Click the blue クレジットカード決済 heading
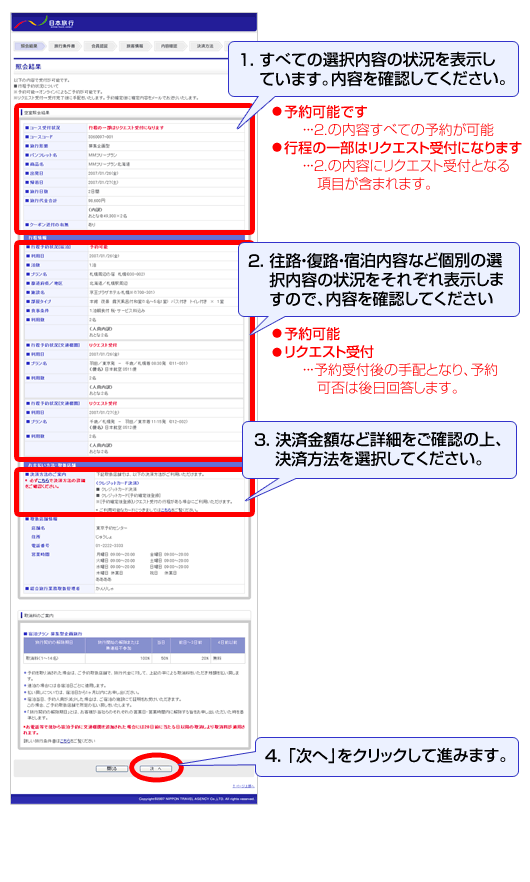 tap(117, 483)
